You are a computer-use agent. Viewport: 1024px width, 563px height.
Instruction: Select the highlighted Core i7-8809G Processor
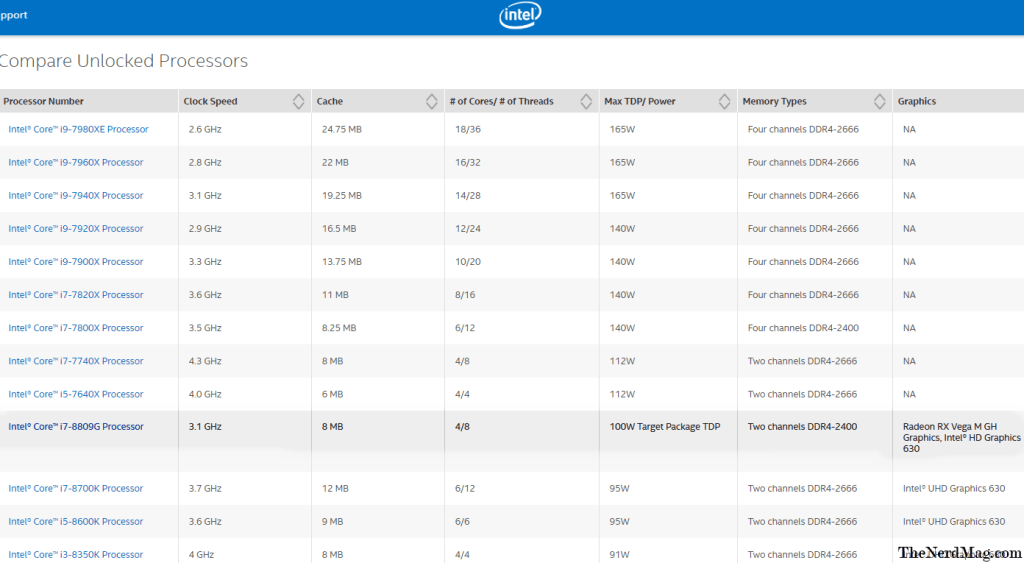click(76, 426)
